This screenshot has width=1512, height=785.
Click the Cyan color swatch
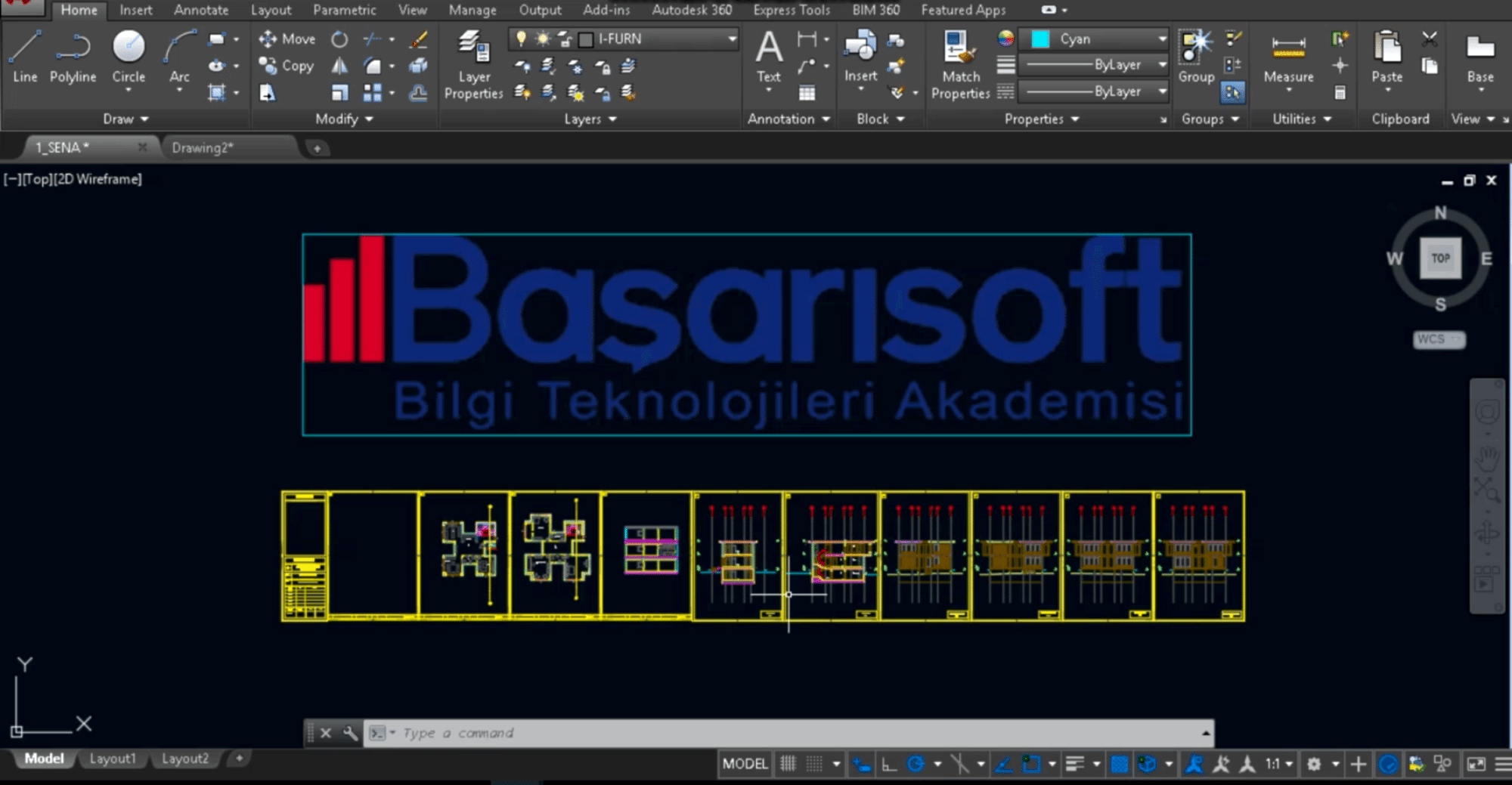[1040, 39]
